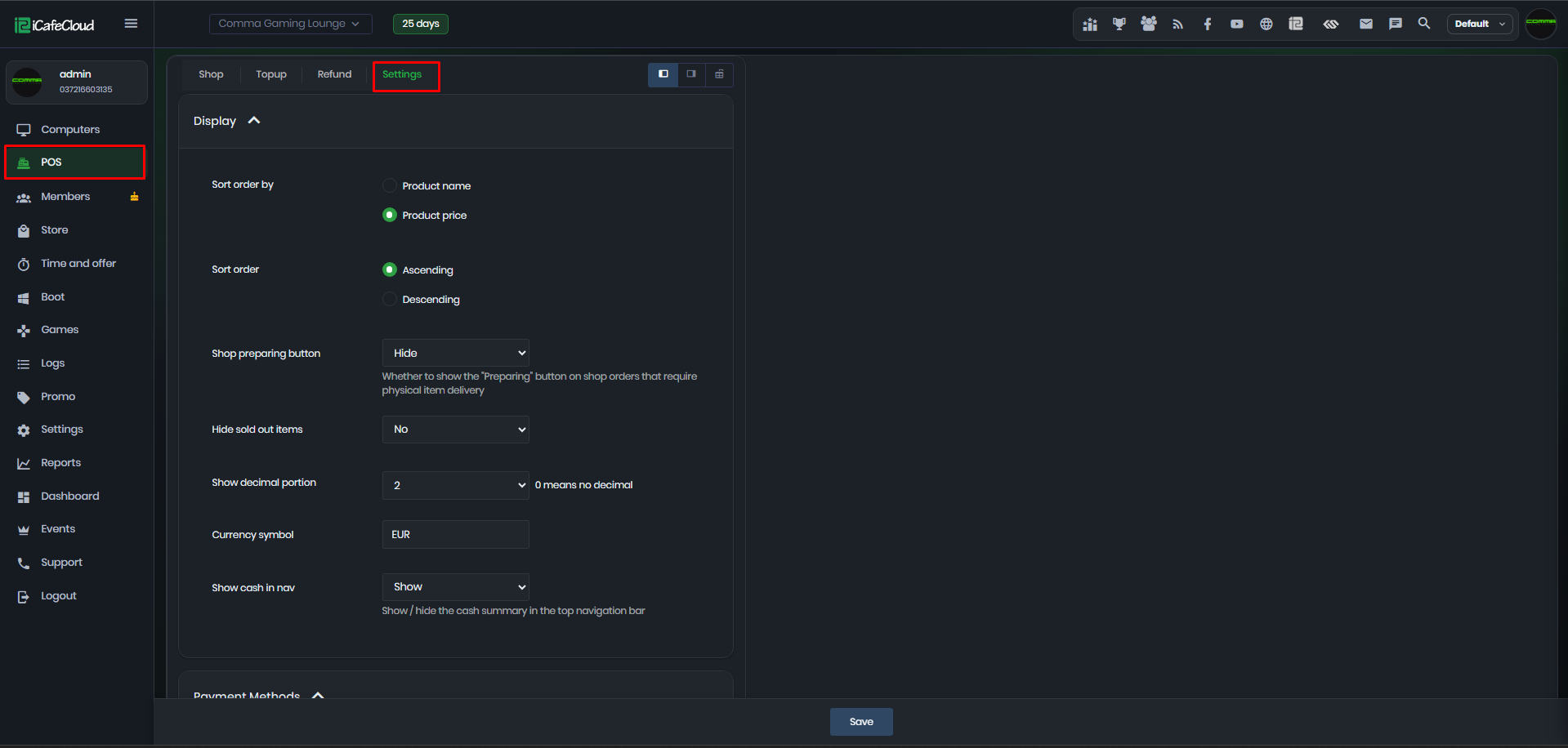Select Descending sort order radio
The image size is (1568, 748).
(x=390, y=299)
